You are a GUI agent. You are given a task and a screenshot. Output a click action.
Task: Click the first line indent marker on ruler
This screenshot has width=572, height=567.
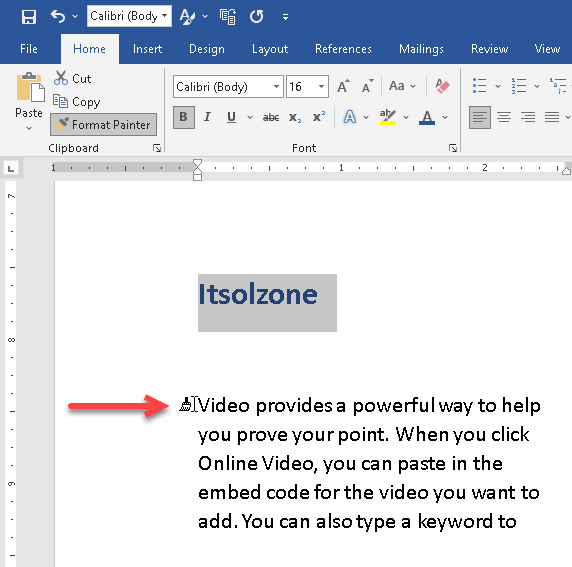pos(197,163)
